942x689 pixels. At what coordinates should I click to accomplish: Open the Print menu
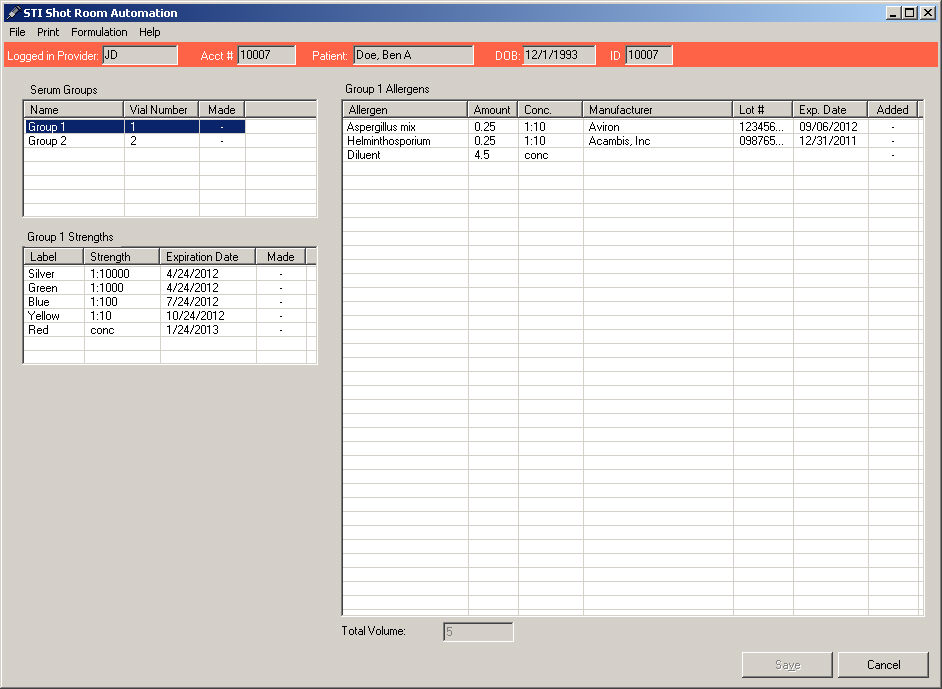[48, 32]
